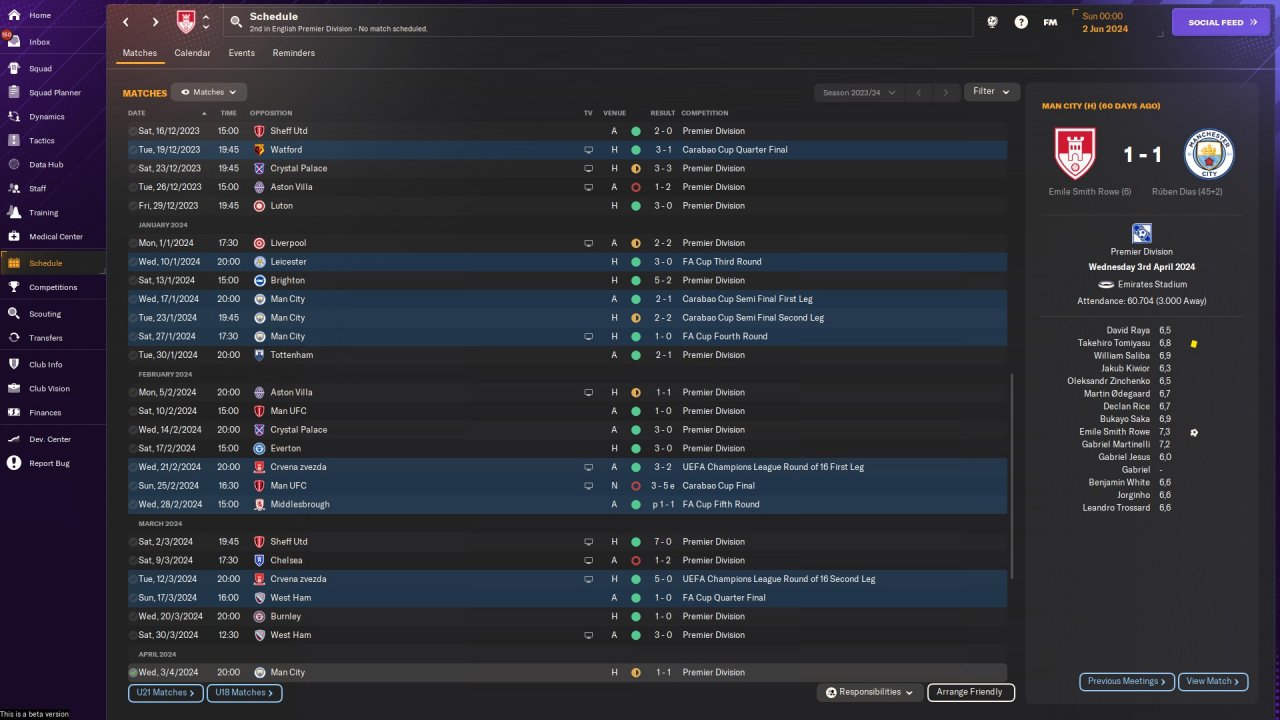
Task: Open the Tactics board icon
Action: pos(14,141)
